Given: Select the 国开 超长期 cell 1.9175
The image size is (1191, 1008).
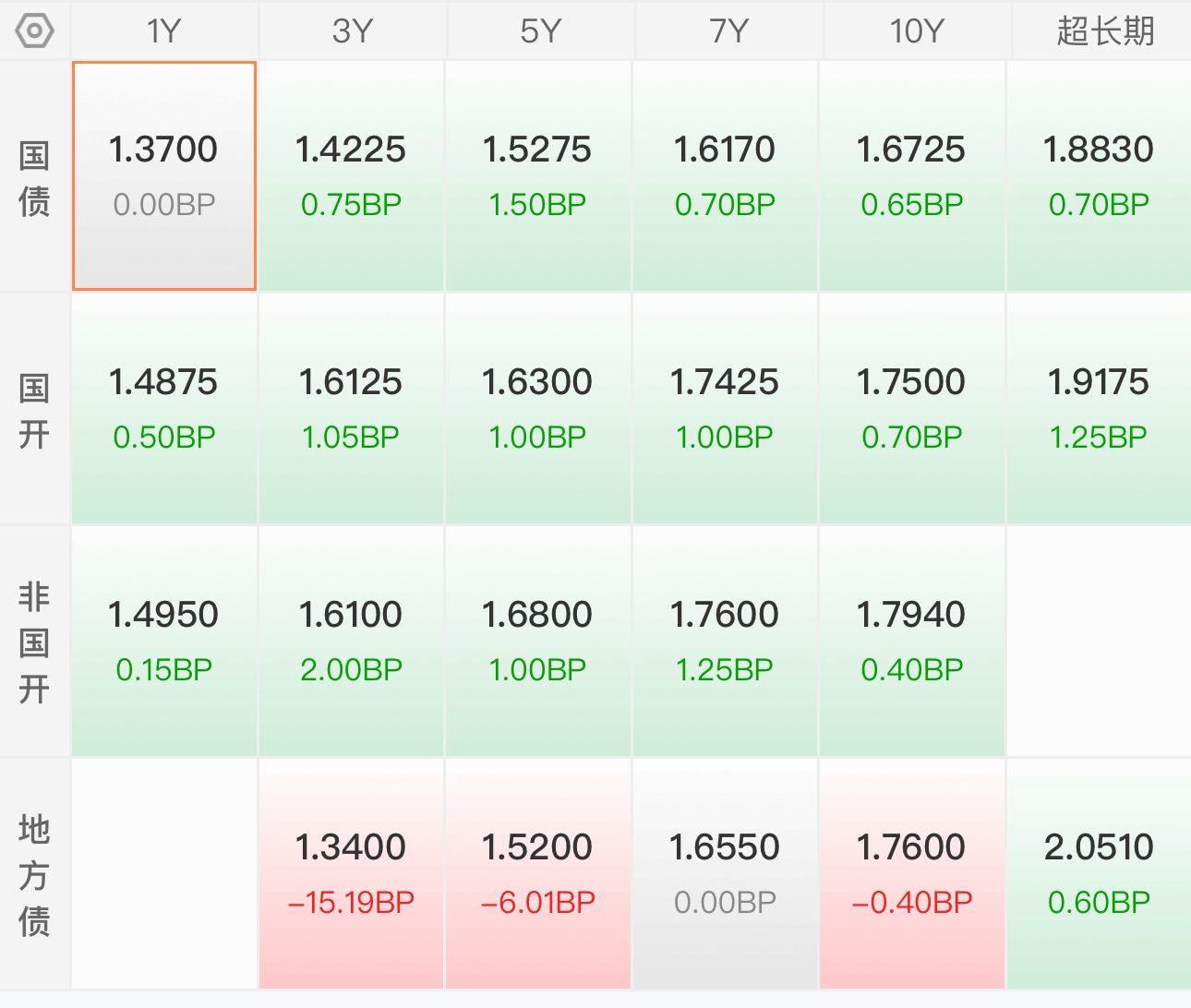Looking at the screenshot, I should (x=1099, y=409).
